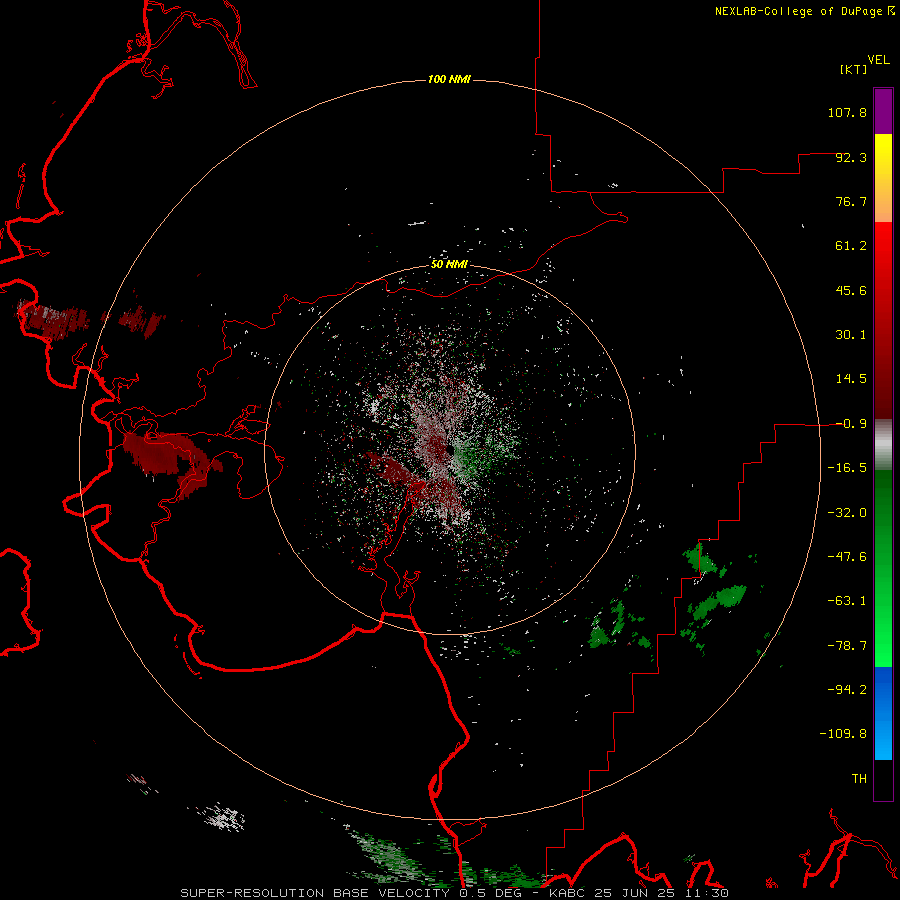The image size is (900, 900).
Task: Click the -0.9 legend value
Action: (x=851, y=424)
